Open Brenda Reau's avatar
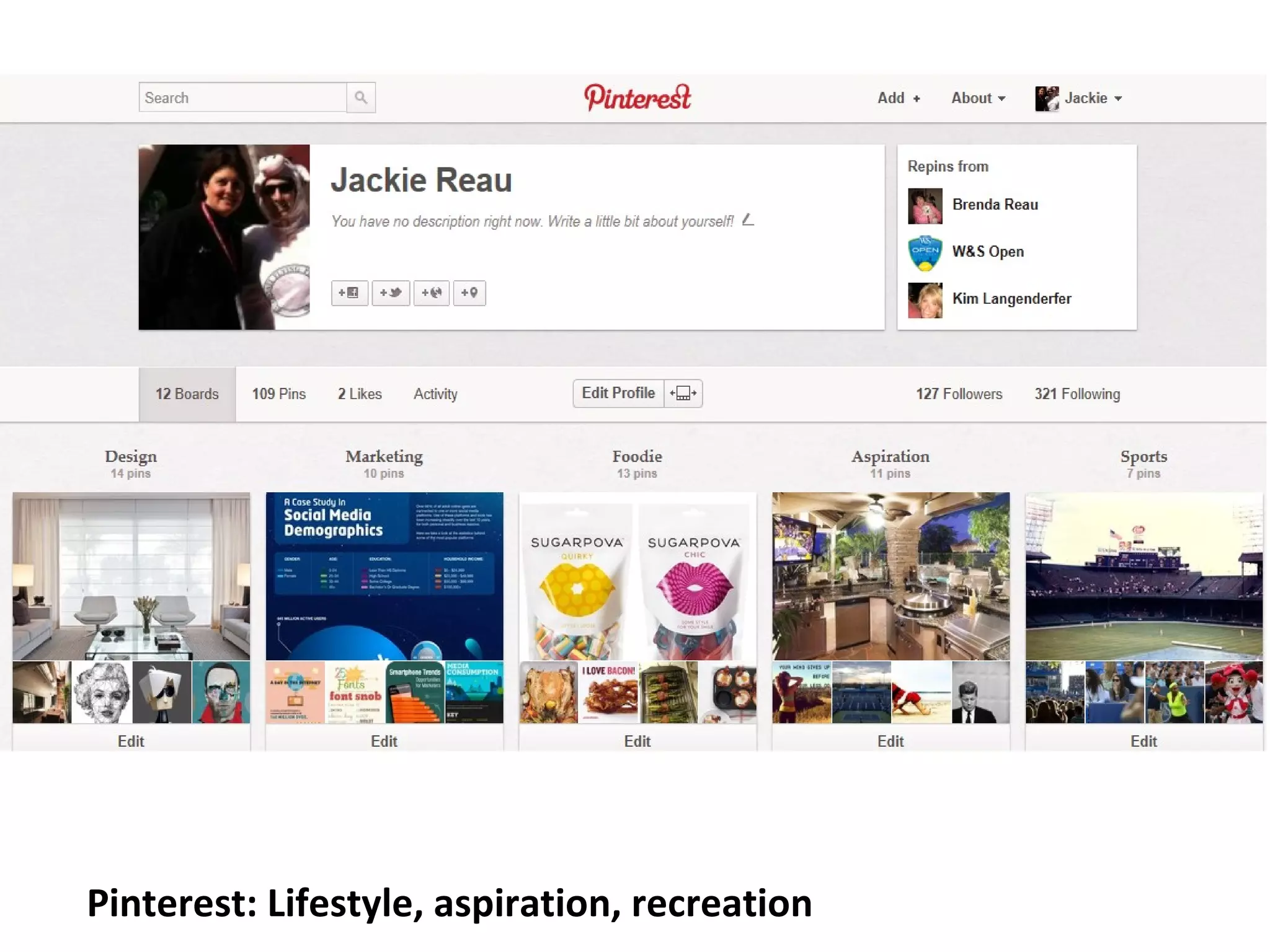 (x=925, y=206)
